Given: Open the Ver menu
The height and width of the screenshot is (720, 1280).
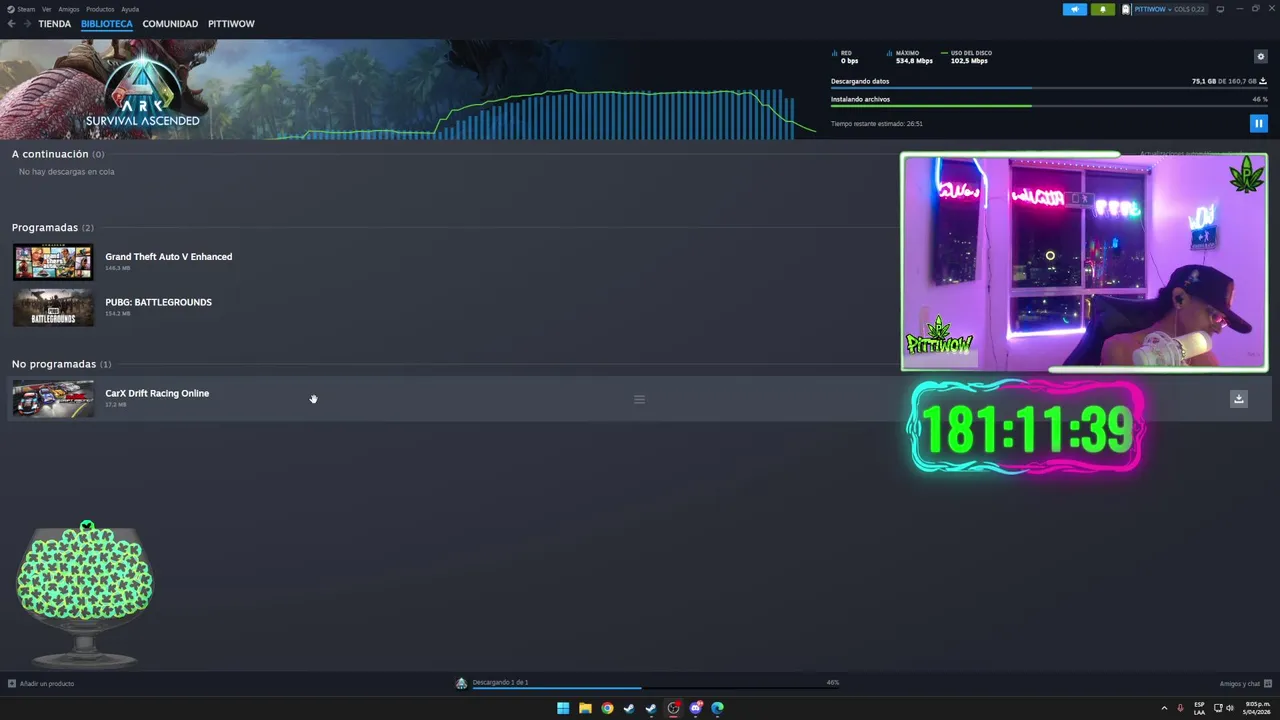Looking at the screenshot, I should pos(47,9).
